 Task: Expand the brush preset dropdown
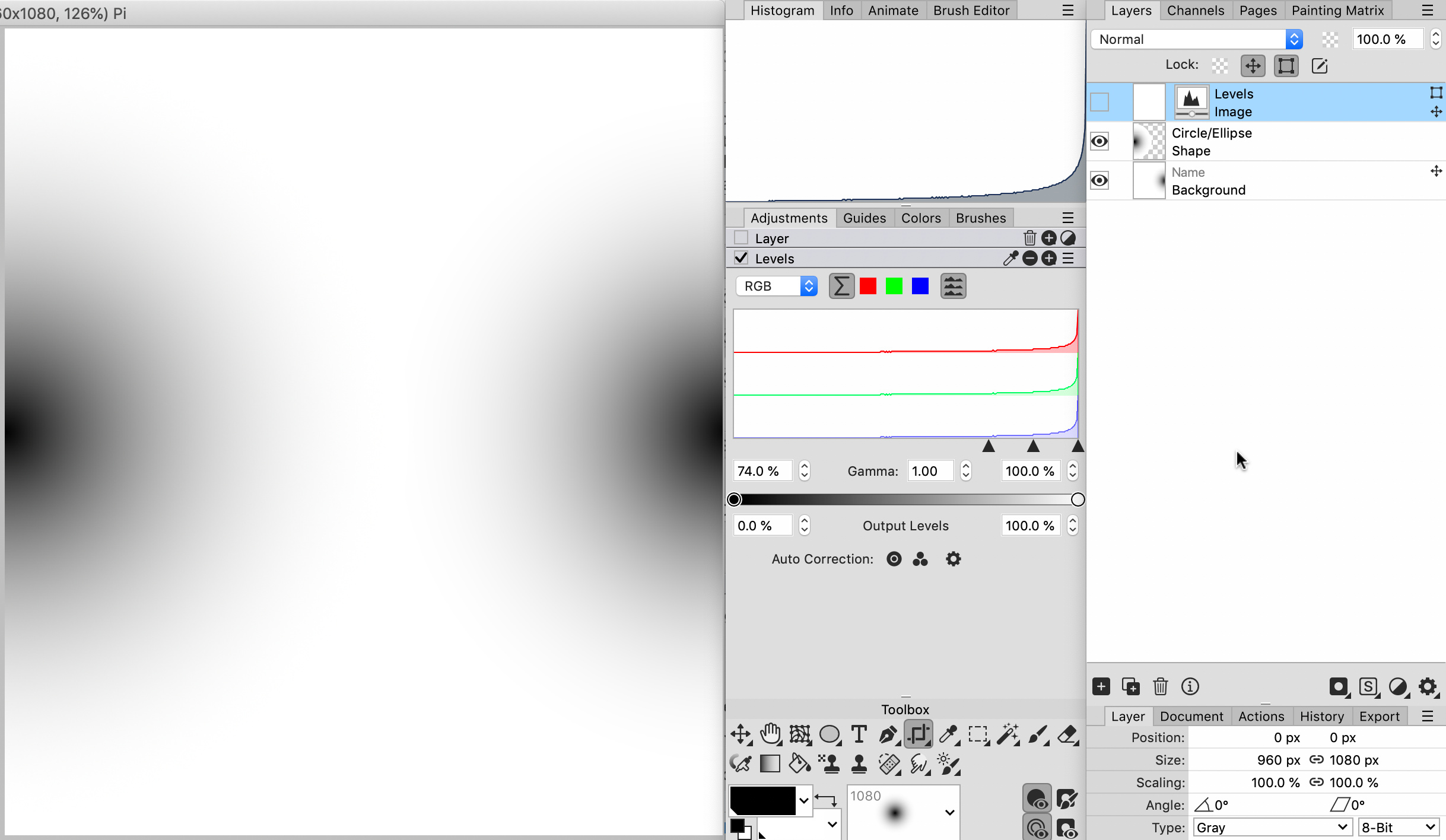tap(949, 812)
